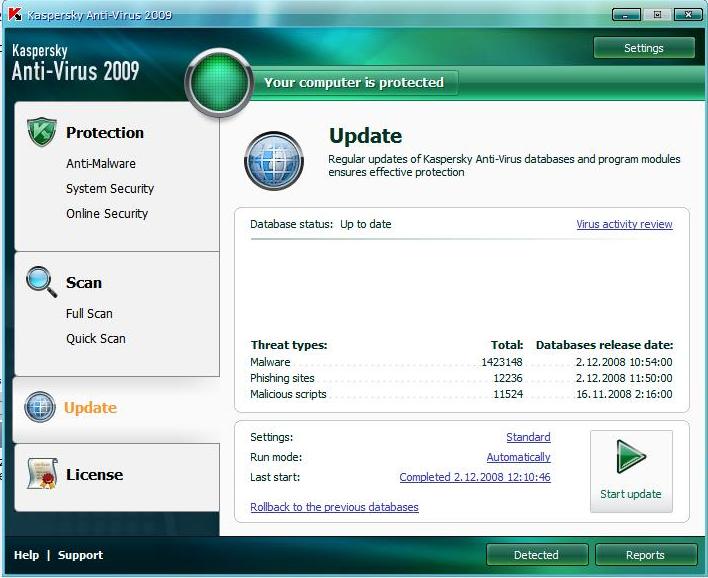Viewport: 708px width, 578px height.
Task: Click the green shield Protection icon
Action: (x=41, y=132)
